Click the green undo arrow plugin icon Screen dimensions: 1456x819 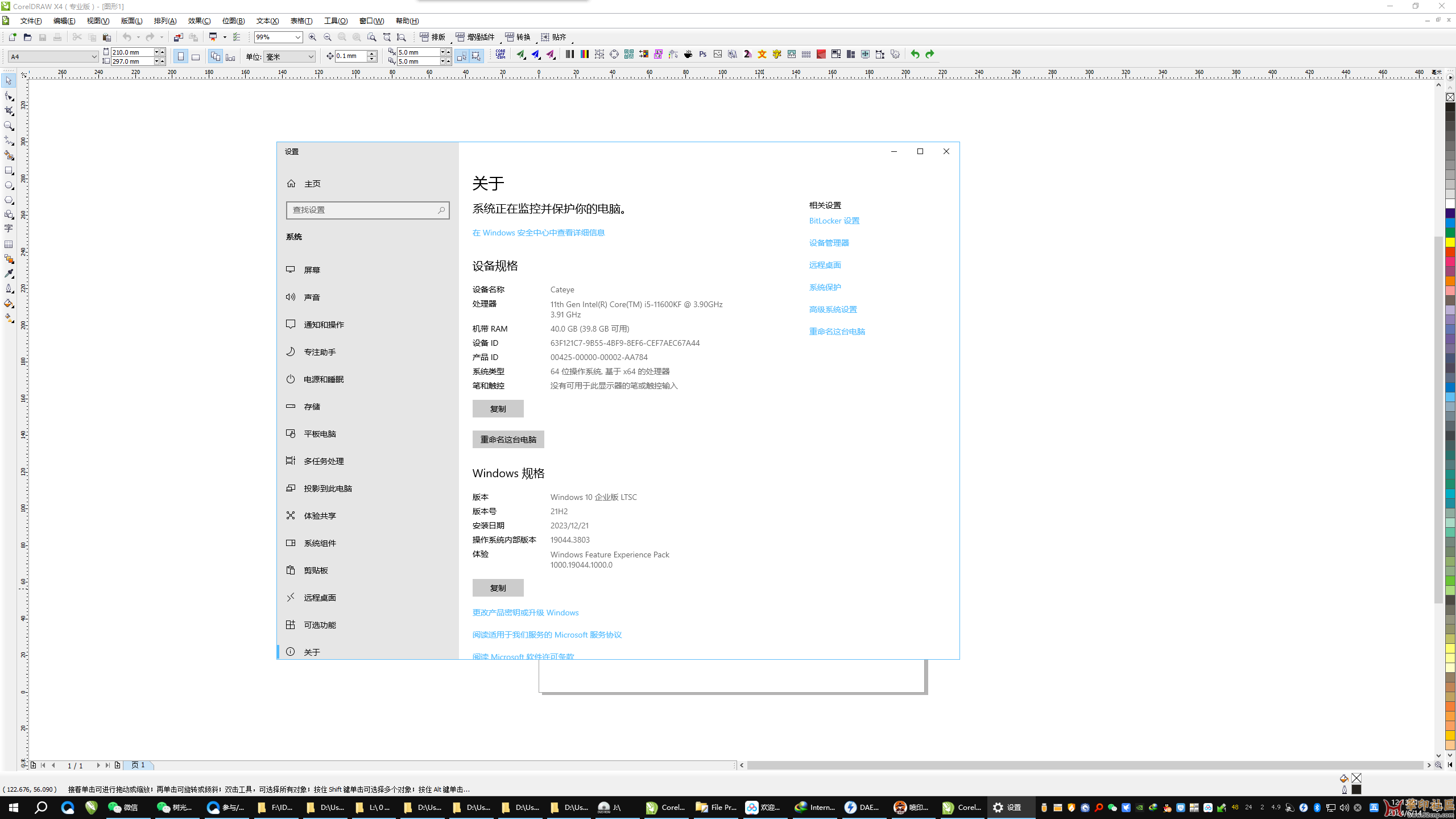click(x=915, y=54)
